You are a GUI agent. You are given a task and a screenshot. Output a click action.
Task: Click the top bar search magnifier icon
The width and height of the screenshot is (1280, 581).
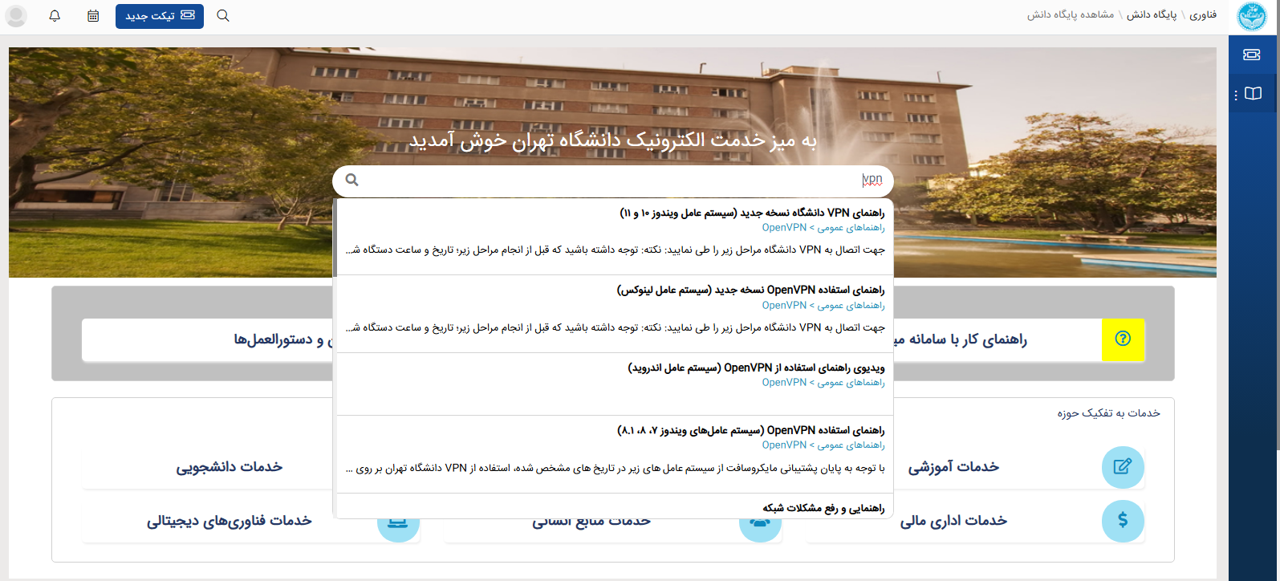223,16
